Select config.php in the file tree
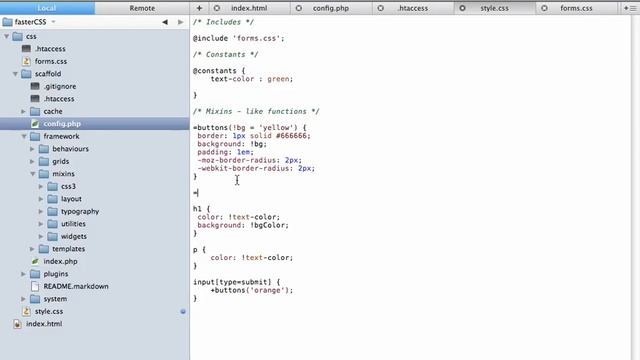Screen dimensions: 640x360 click(x=62, y=124)
